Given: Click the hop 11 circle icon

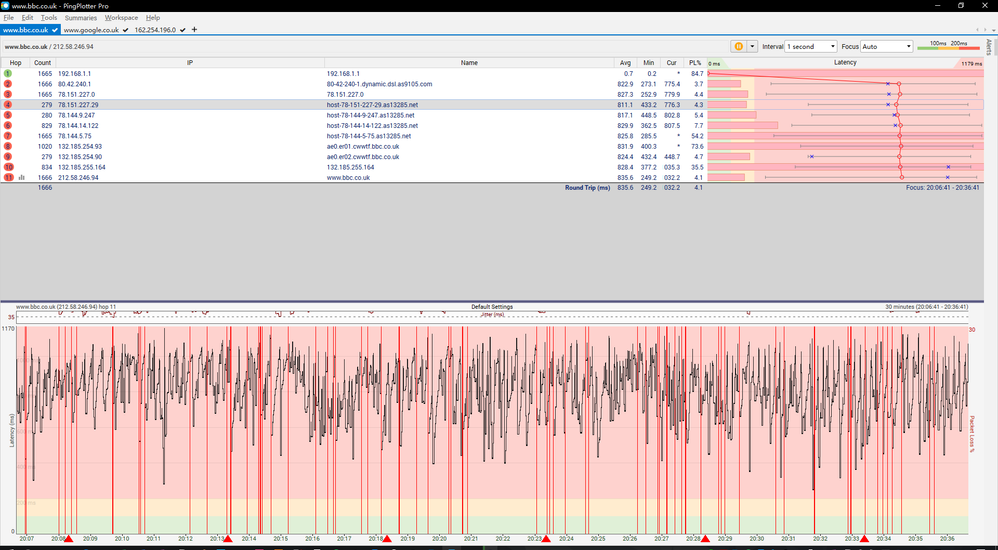Looking at the screenshot, I should pyautogui.click(x=8, y=178).
